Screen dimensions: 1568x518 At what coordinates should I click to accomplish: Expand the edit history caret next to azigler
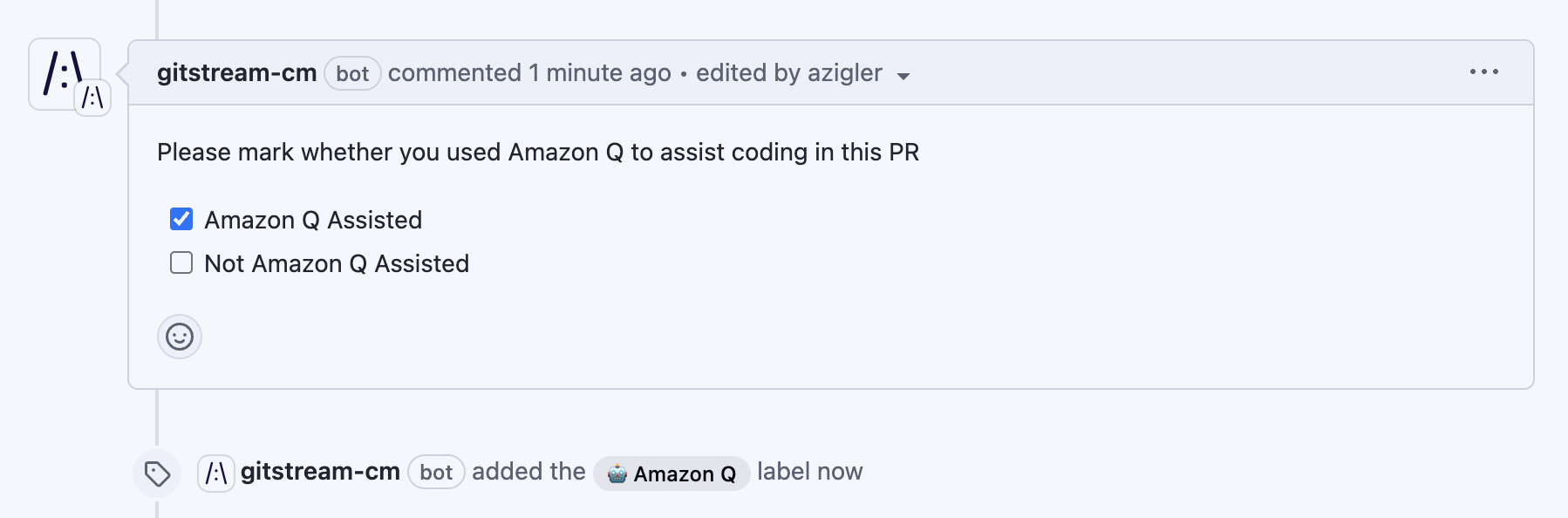tap(905, 76)
